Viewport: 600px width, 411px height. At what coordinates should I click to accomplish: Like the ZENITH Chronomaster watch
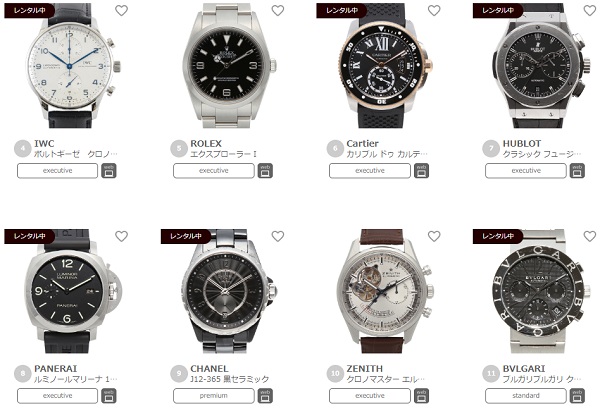pyautogui.click(x=434, y=236)
